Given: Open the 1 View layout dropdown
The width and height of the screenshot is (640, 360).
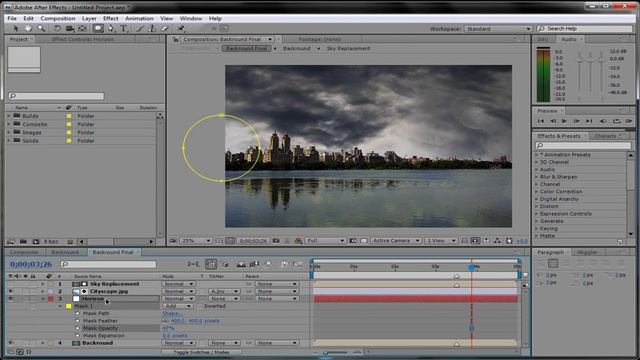Looking at the screenshot, I should click(441, 241).
